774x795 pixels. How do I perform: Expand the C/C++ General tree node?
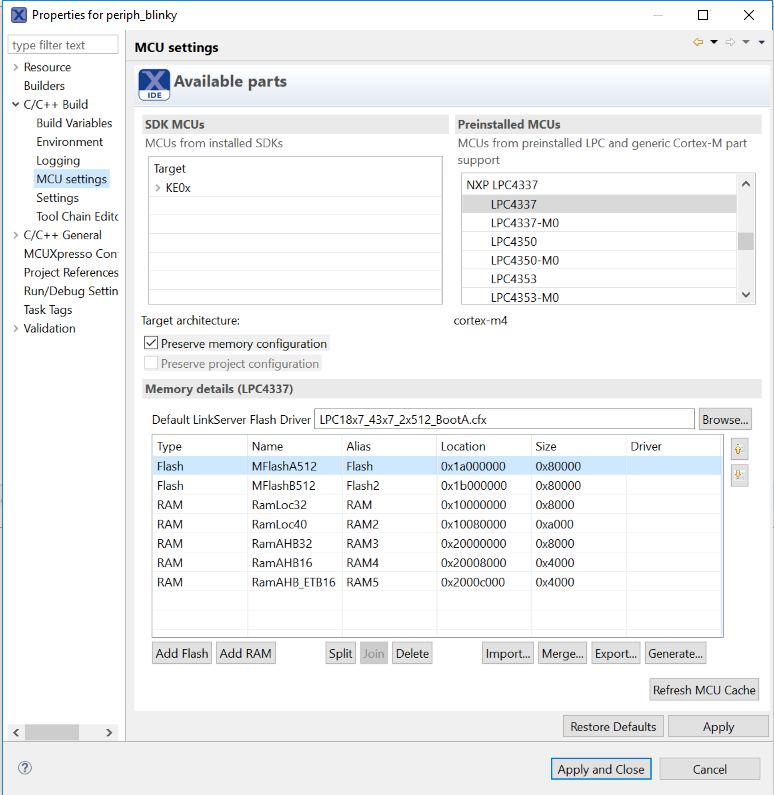pyautogui.click(x=15, y=235)
